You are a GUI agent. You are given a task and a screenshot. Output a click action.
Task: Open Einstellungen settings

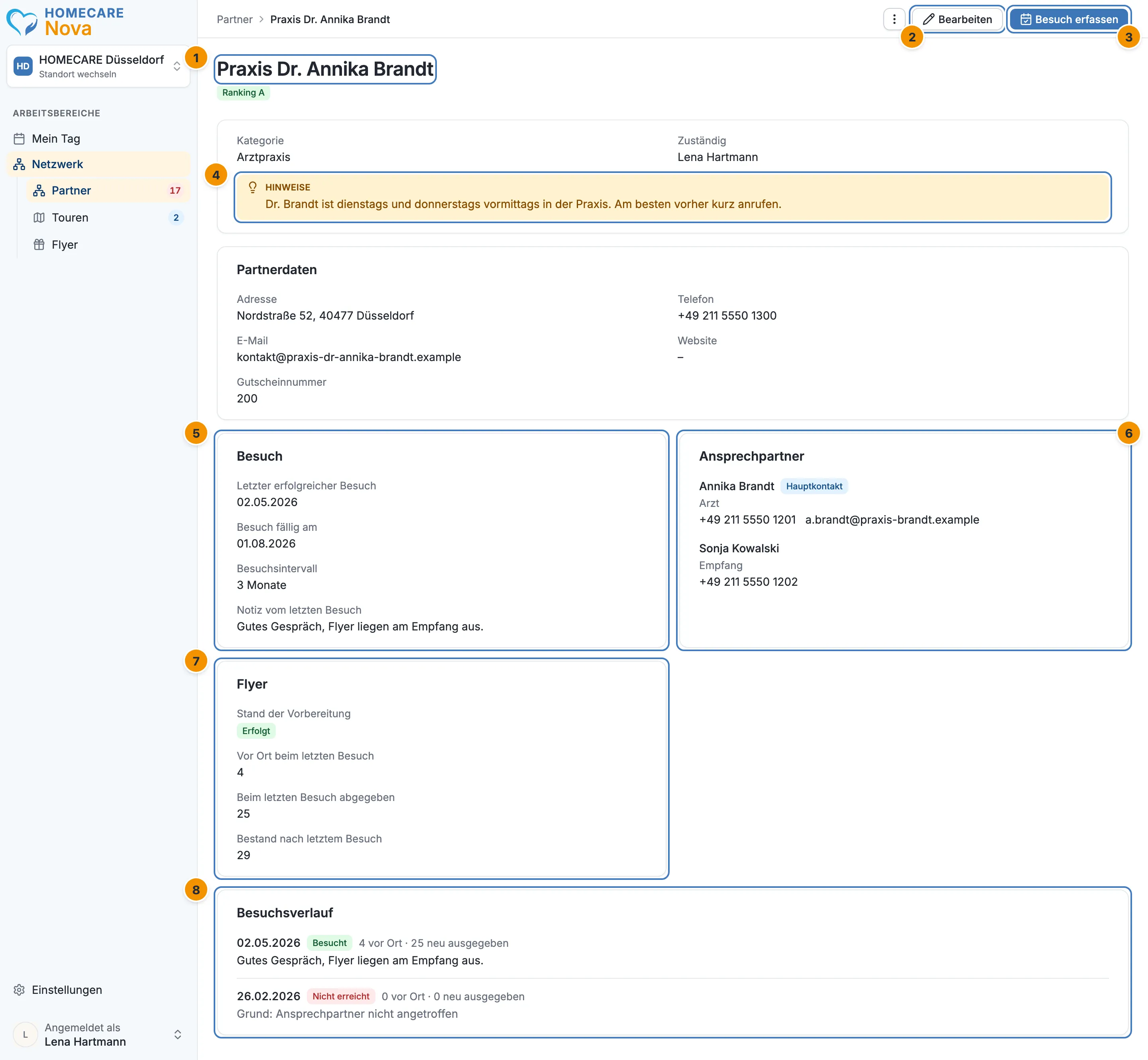coord(98,990)
